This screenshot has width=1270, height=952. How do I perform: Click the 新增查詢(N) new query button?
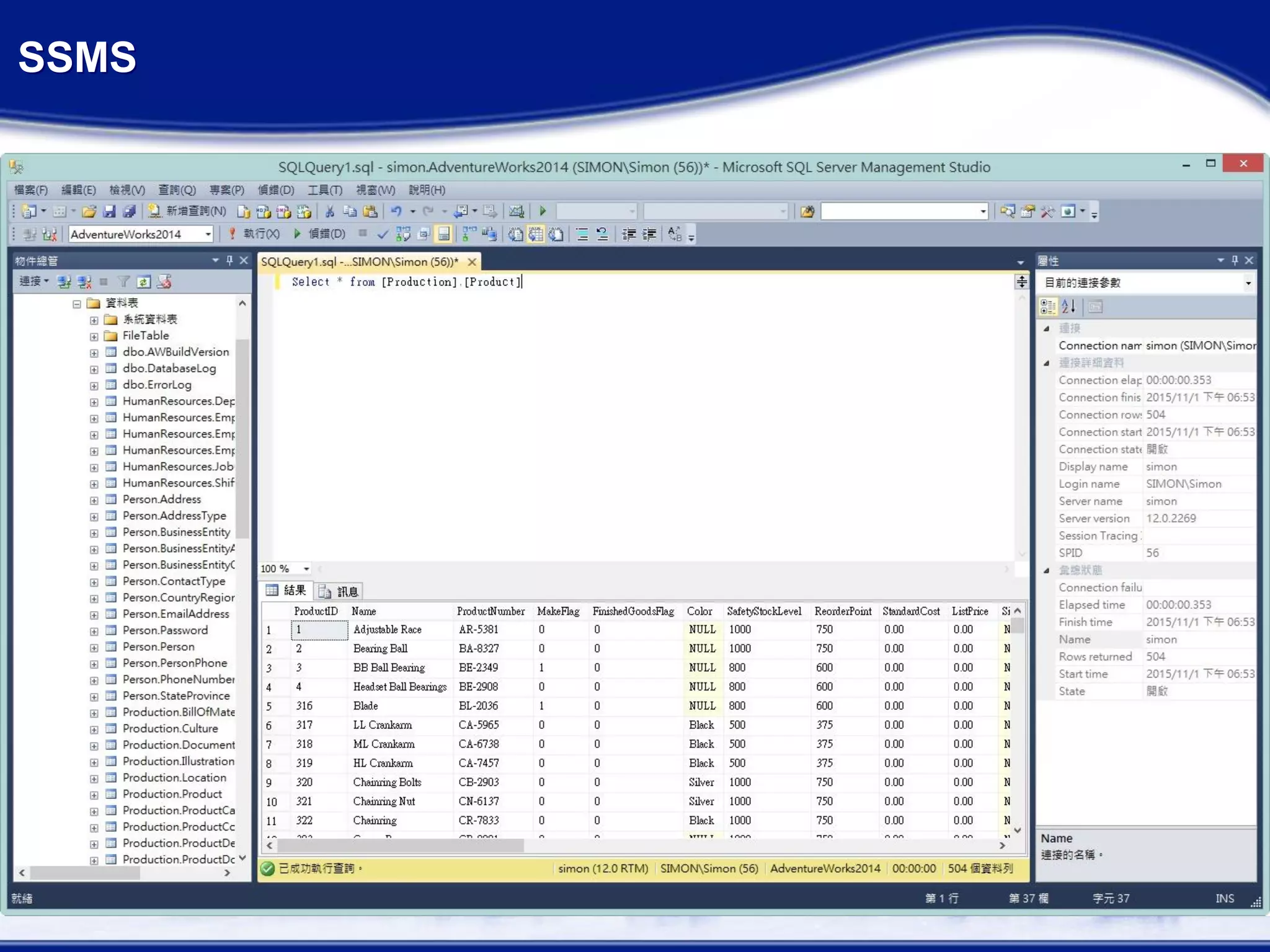click(187, 211)
